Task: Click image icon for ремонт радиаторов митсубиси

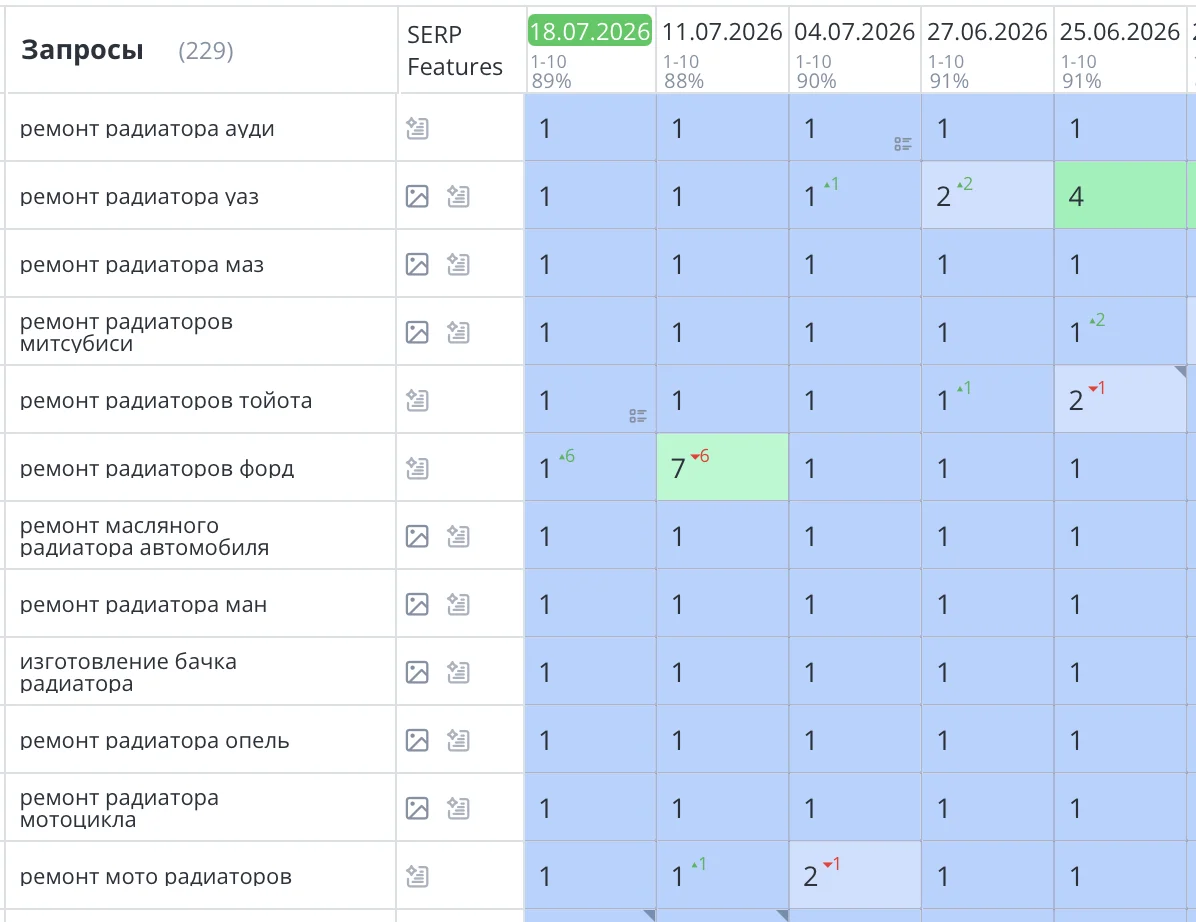Action: [x=417, y=332]
